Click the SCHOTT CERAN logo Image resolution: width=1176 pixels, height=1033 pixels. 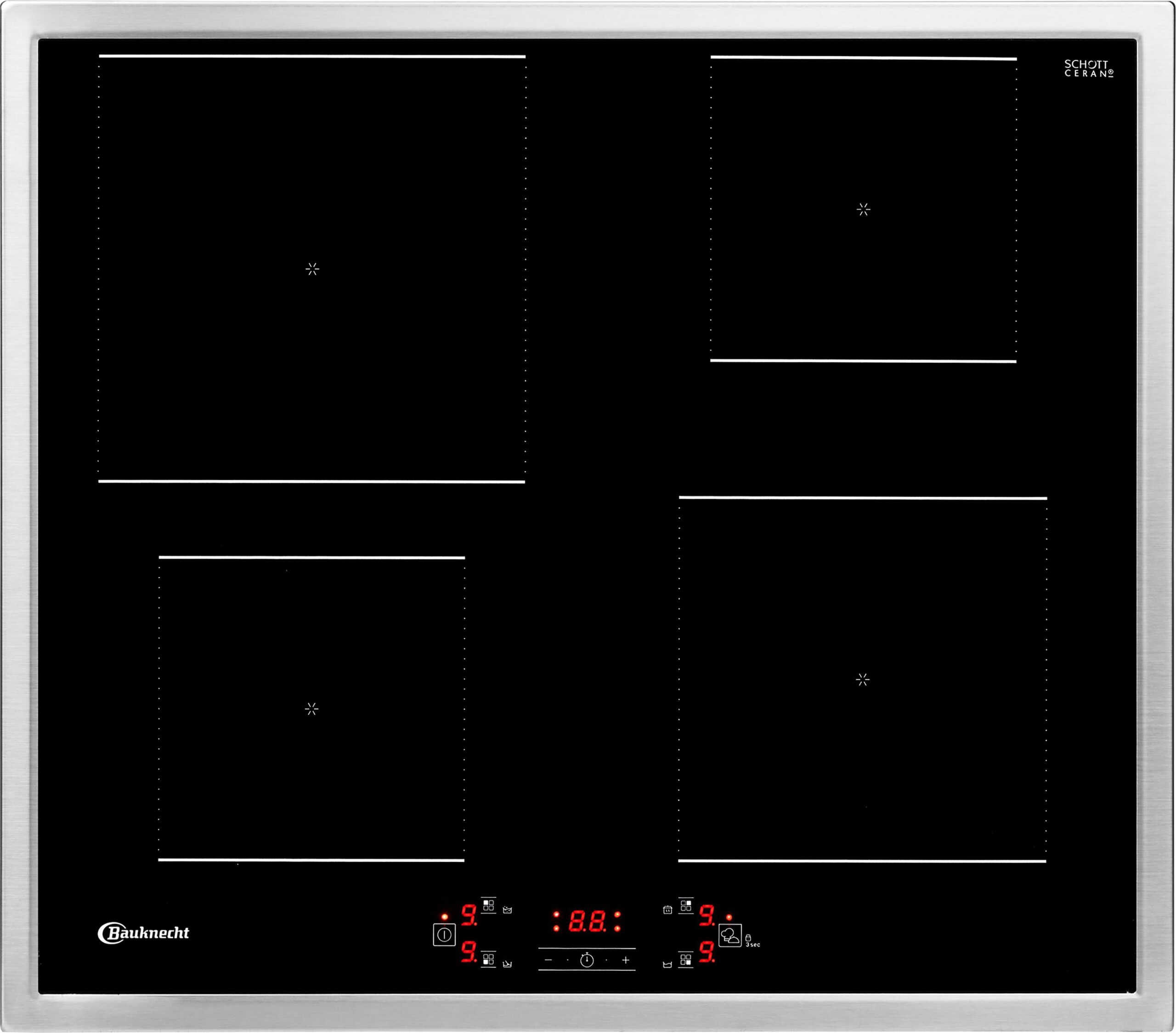pyautogui.click(x=1089, y=68)
